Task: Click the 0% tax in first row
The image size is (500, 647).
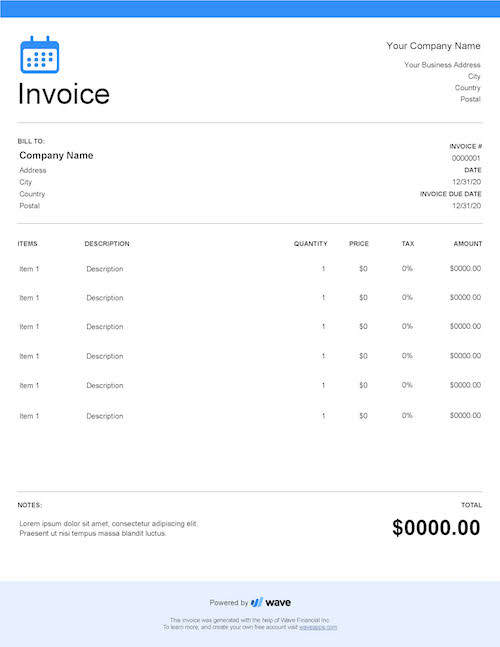Action: tap(407, 269)
